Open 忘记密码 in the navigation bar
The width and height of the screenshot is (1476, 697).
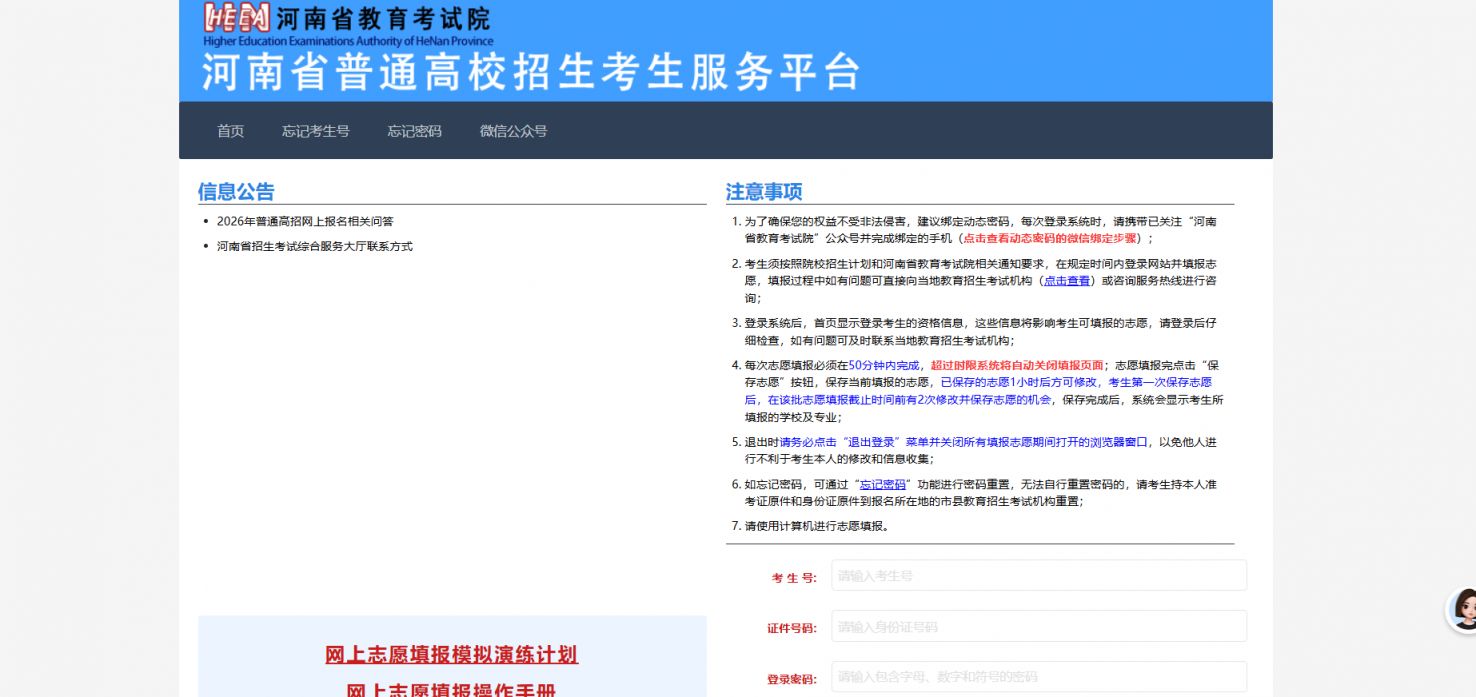[x=415, y=131]
